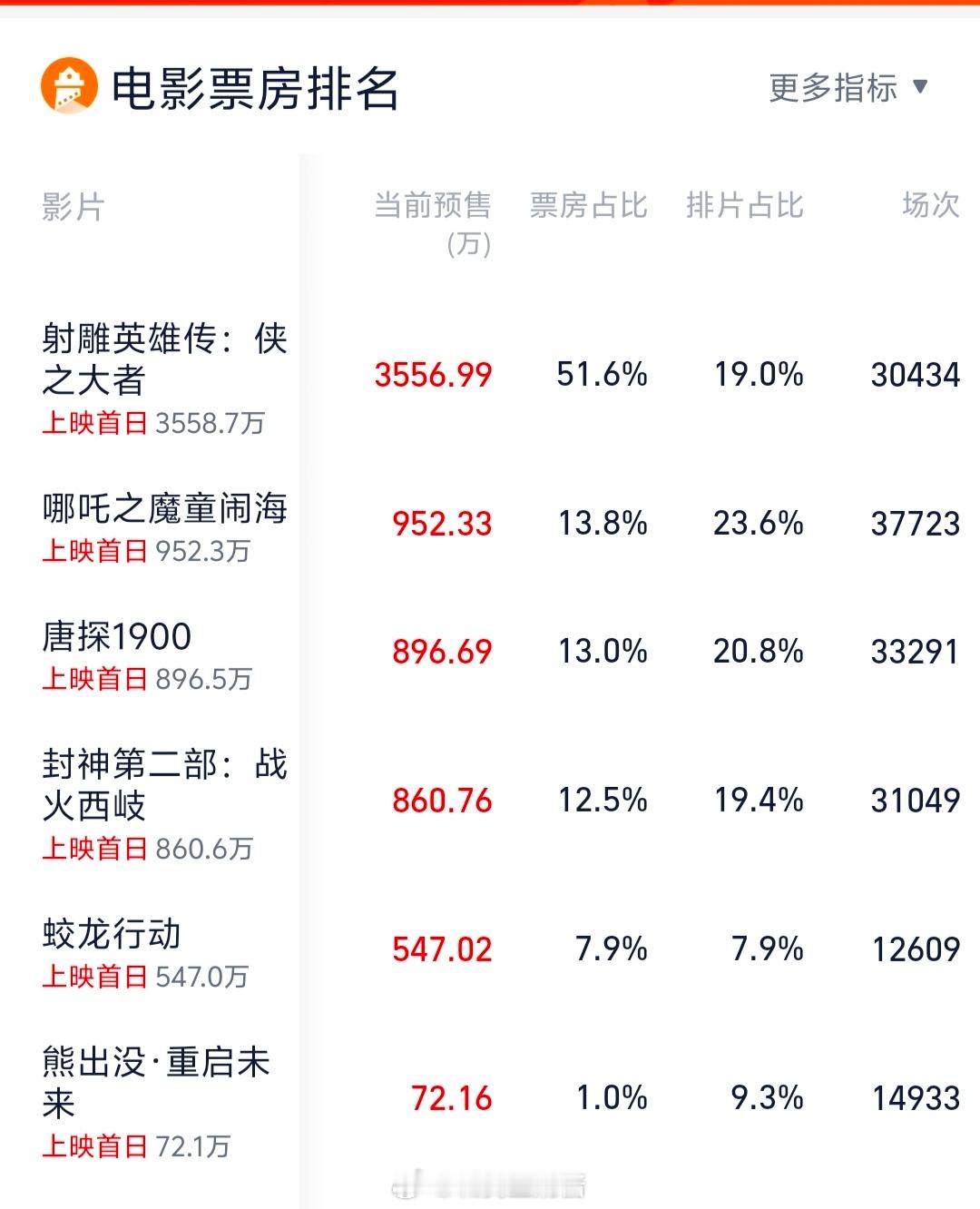980x1209 pixels.
Task: Click the 场次 column header
Action: (931, 205)
